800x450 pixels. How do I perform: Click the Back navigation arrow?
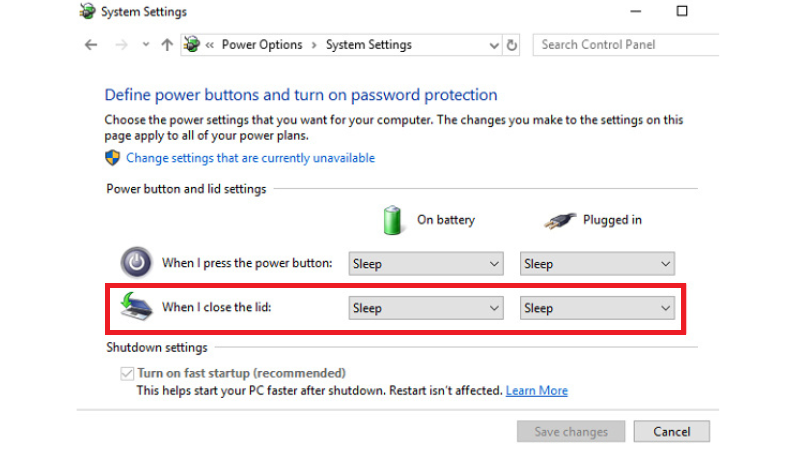point(91,45)
